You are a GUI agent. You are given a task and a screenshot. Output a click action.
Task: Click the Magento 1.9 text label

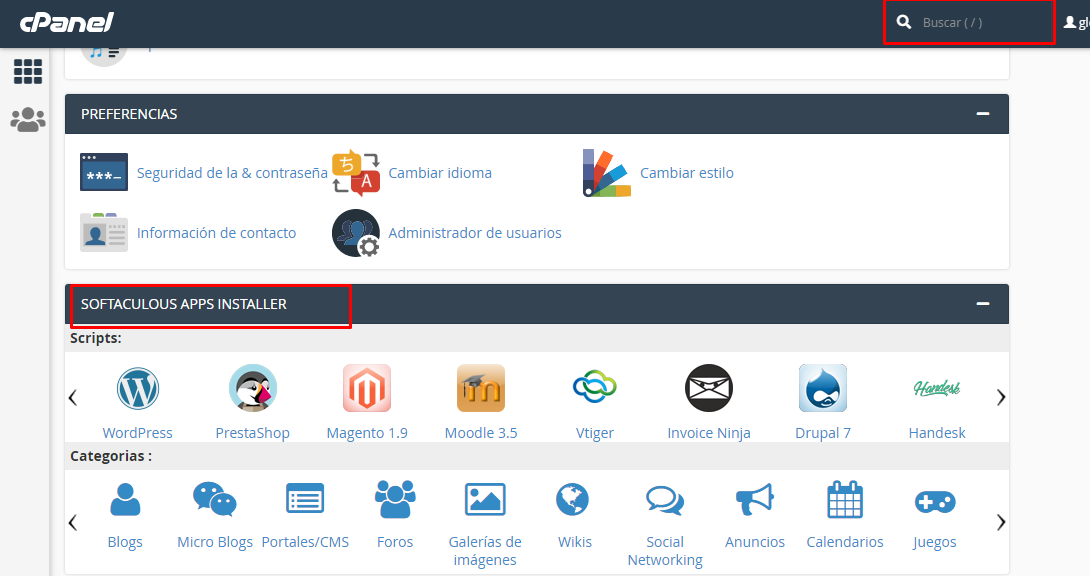tap(367, 433)
